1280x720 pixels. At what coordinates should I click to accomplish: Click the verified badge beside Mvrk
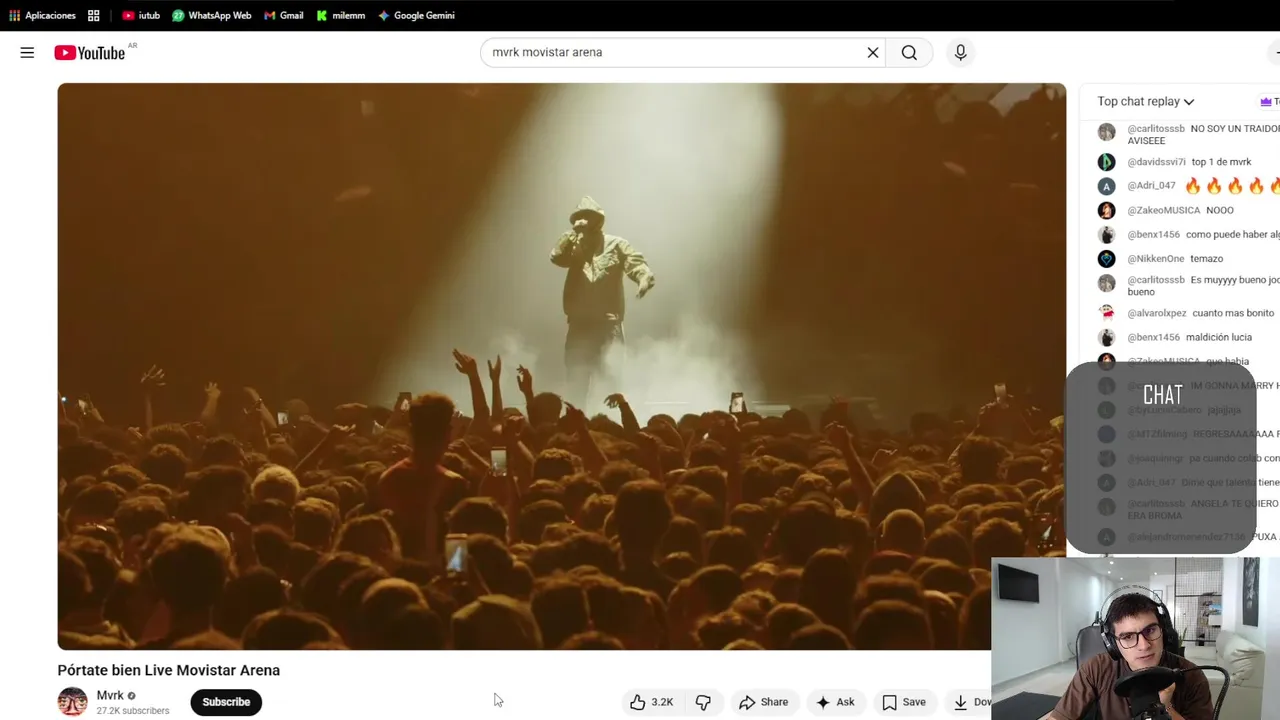(x=131, y=696)
